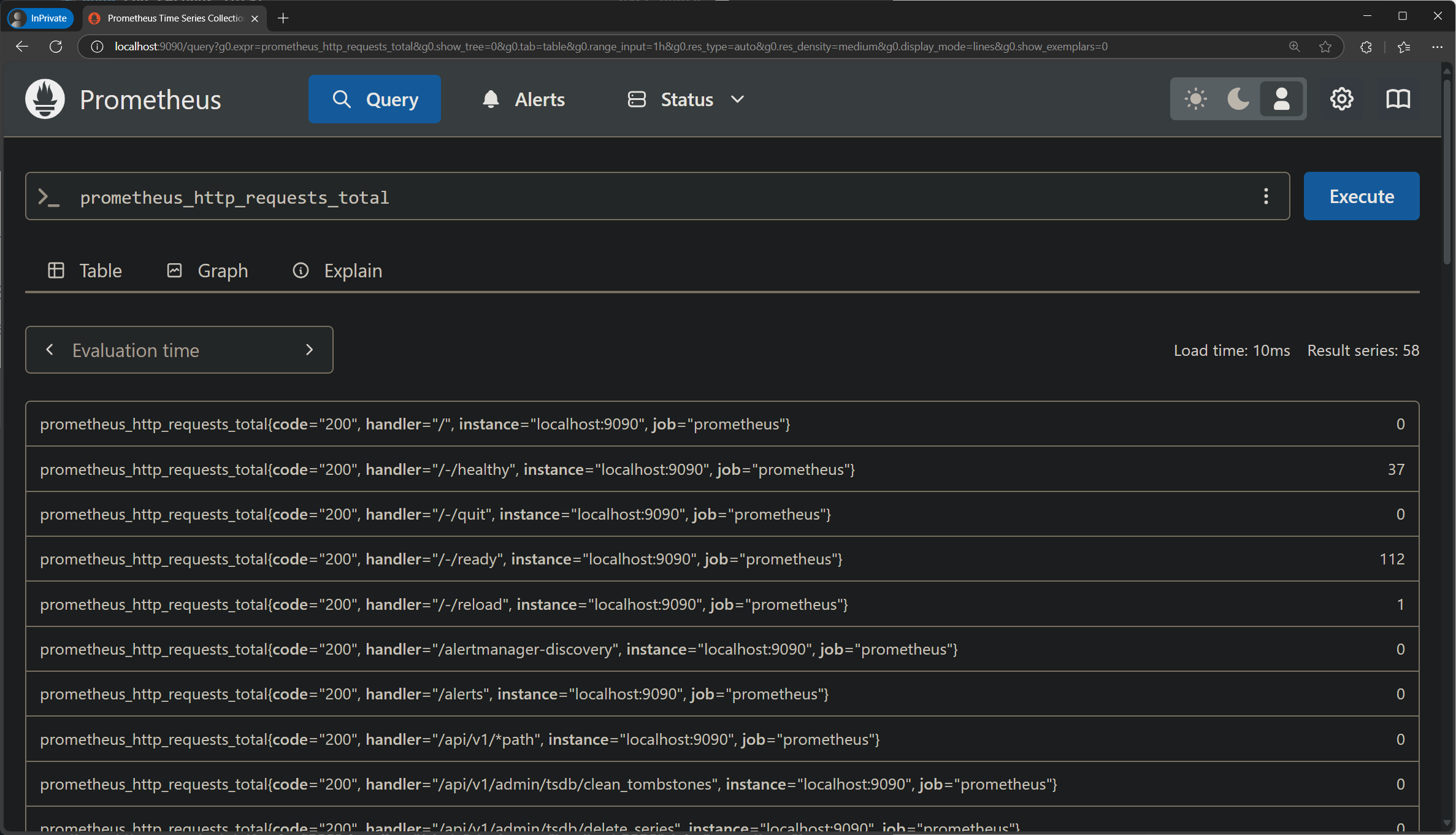This screenshot has width=1456, height=835.
Task: Click the page vertical scrollbar
Action: coord(1447,172)
